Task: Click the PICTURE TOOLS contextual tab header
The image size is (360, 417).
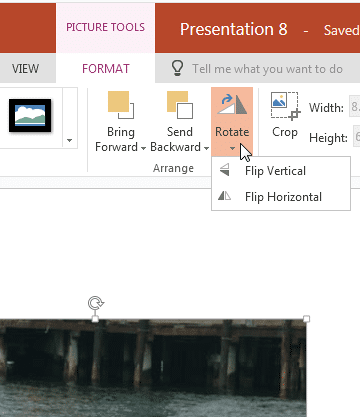Action: 105,27
